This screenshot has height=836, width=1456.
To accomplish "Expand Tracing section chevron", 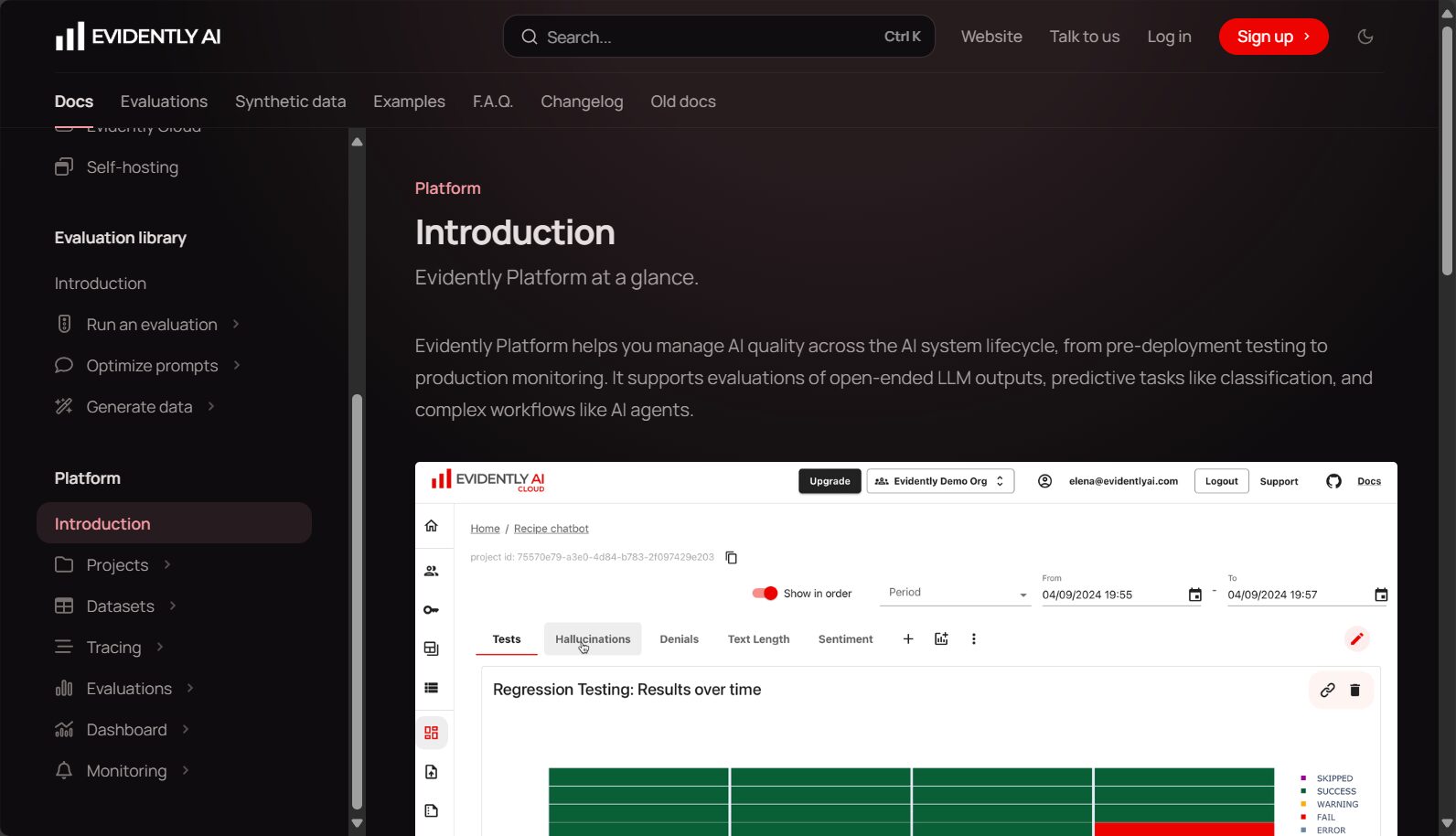I will [160, 647].
